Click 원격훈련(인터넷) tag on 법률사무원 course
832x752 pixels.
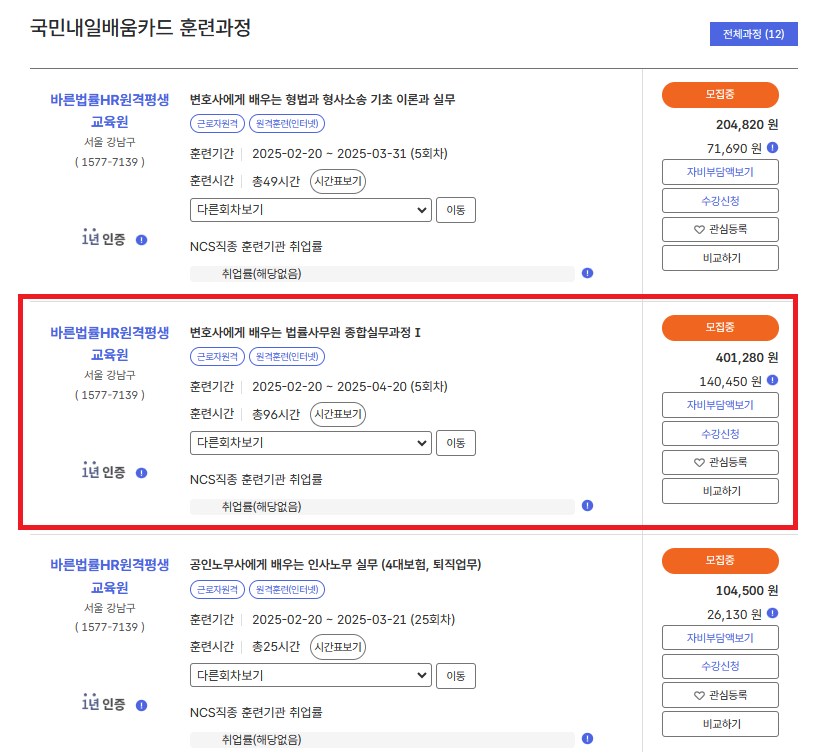[x=286, y=357]
